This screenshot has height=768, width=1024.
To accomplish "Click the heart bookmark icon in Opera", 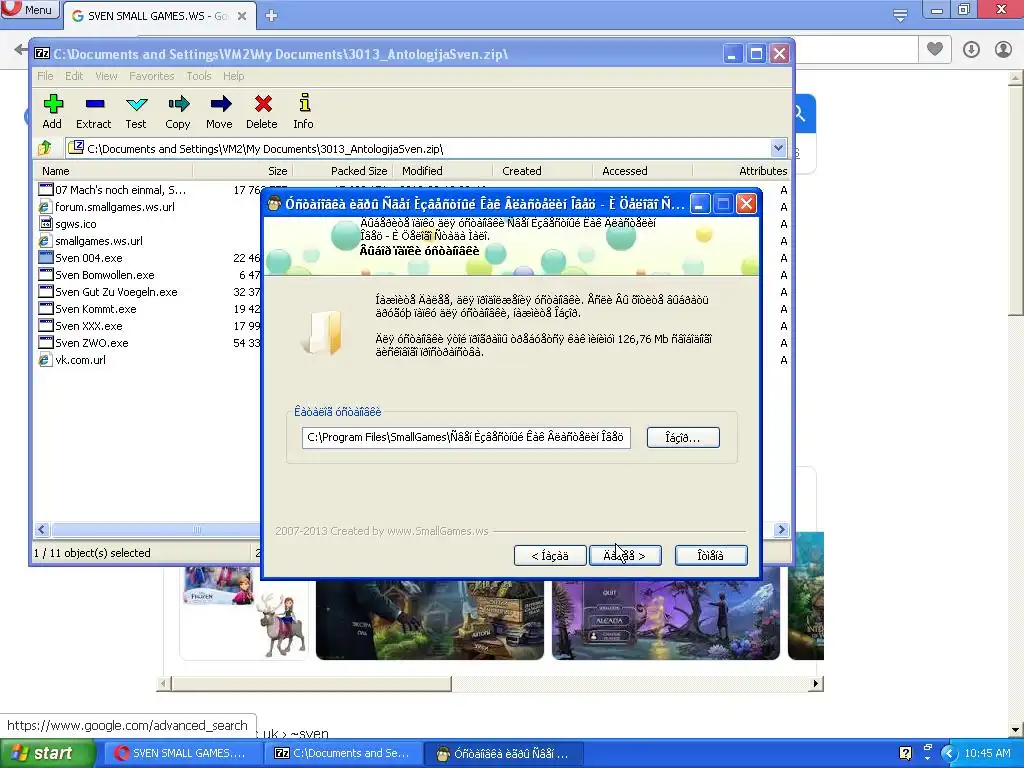I will (x=935, y=49).
